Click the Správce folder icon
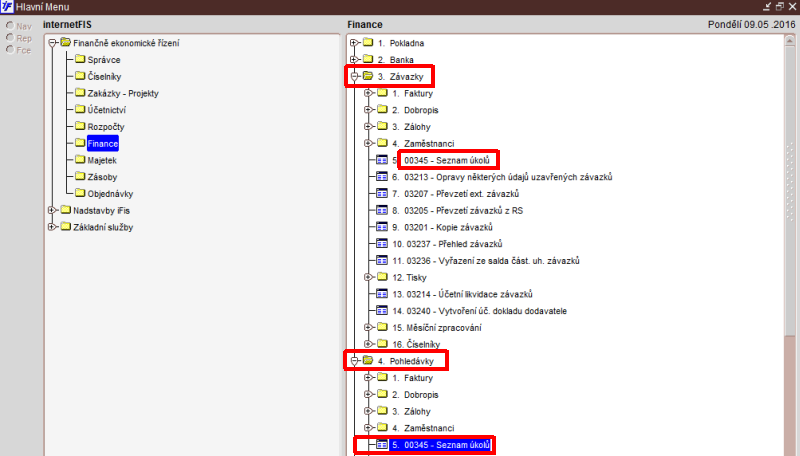The width and height of the screenshot is (800, 456). (80, 59)
